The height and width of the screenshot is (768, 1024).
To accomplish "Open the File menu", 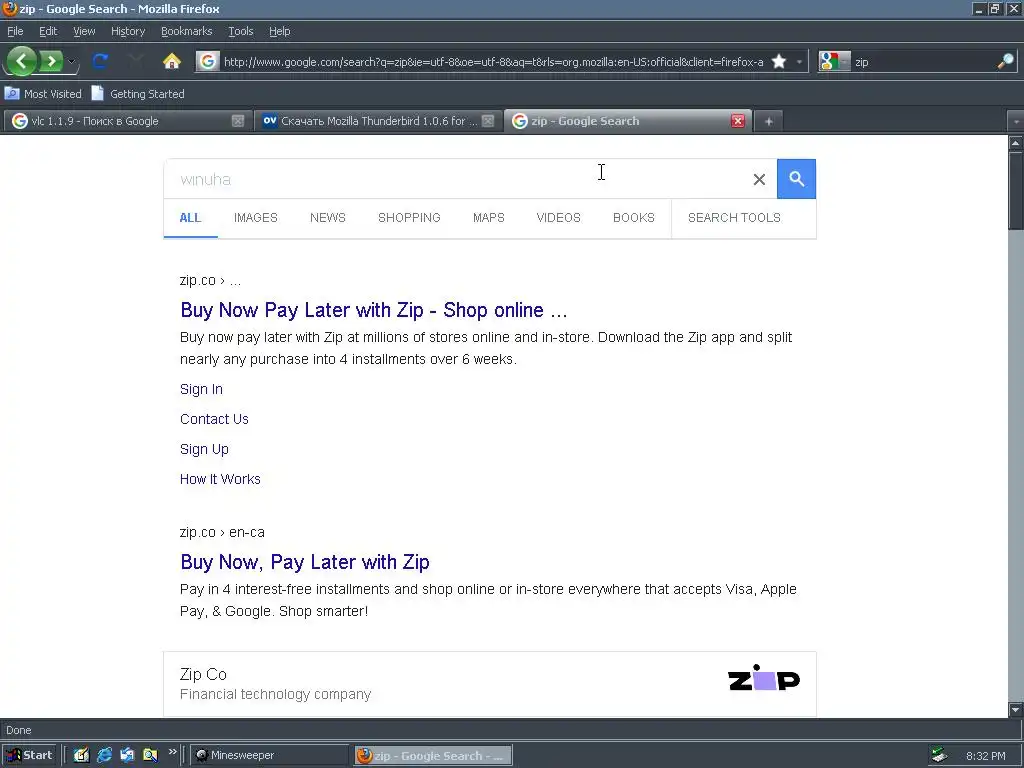I will tap(15, 31).
